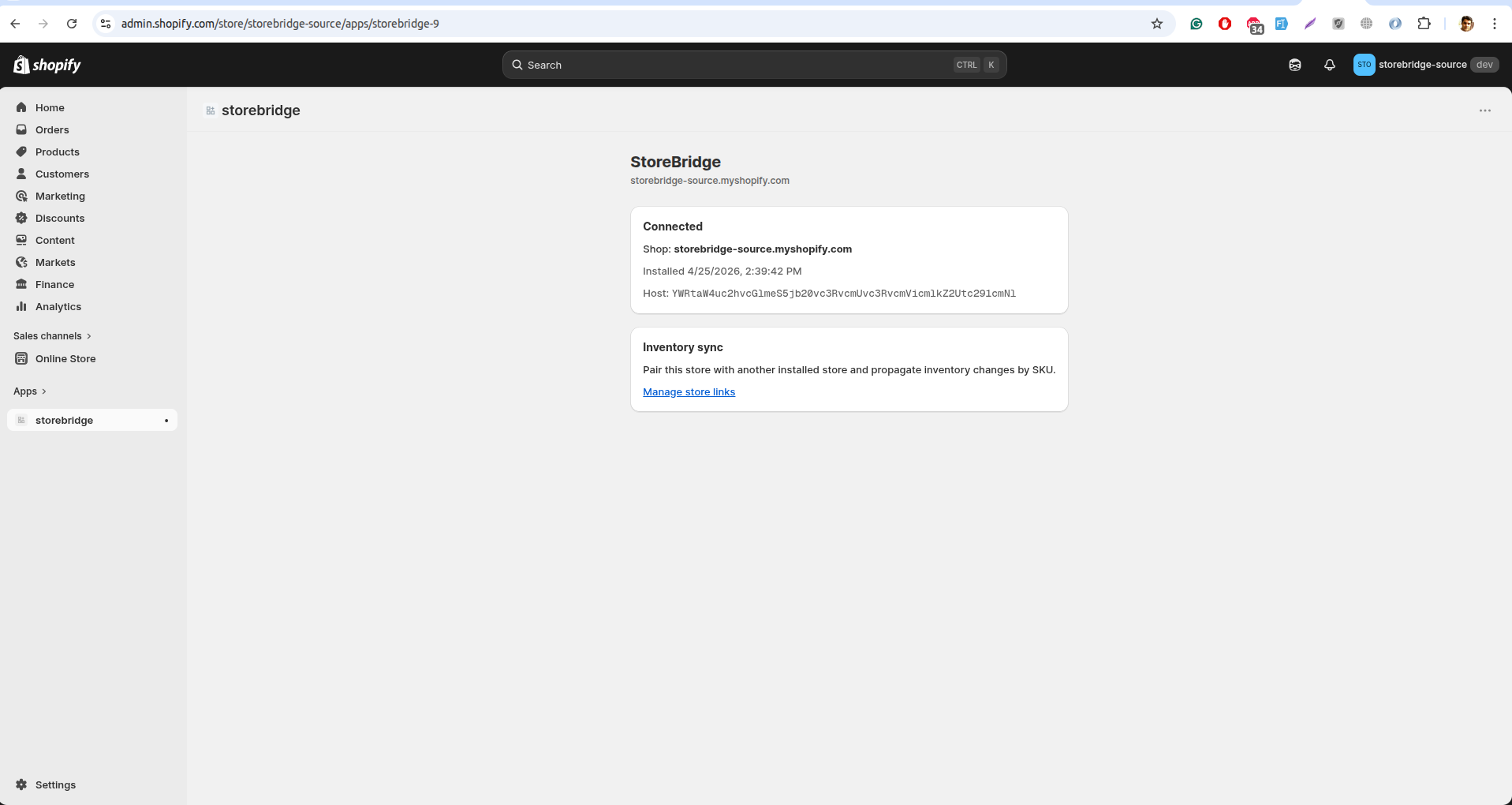Open Sidekick assistant icon in top bar

pos(1295,65)
